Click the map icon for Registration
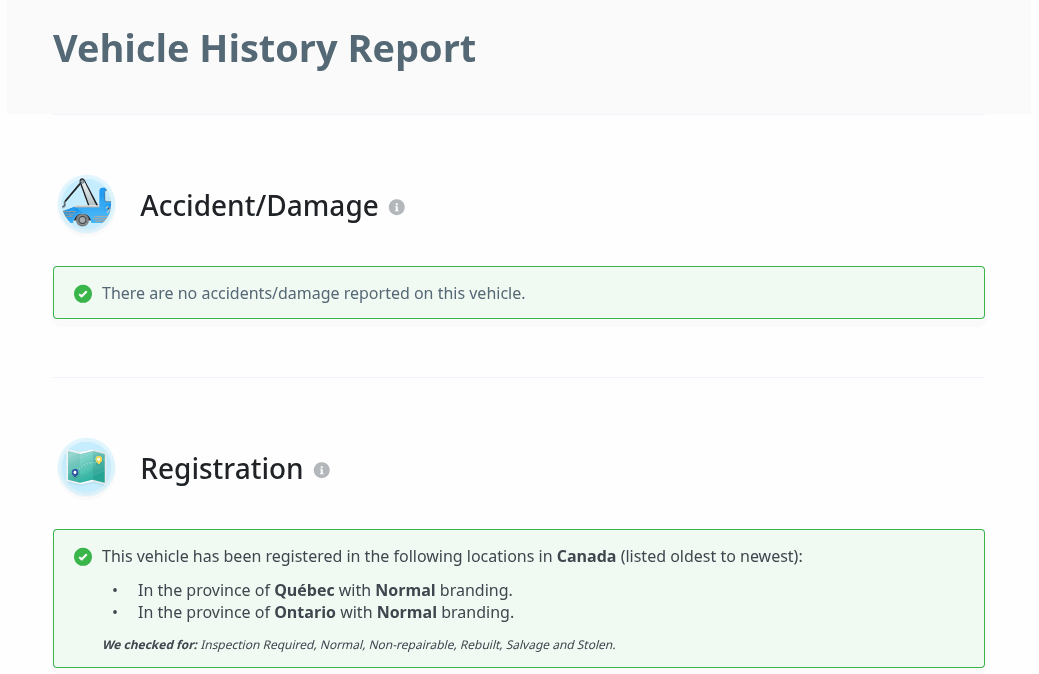The image size is (1039, 674). 86,467
